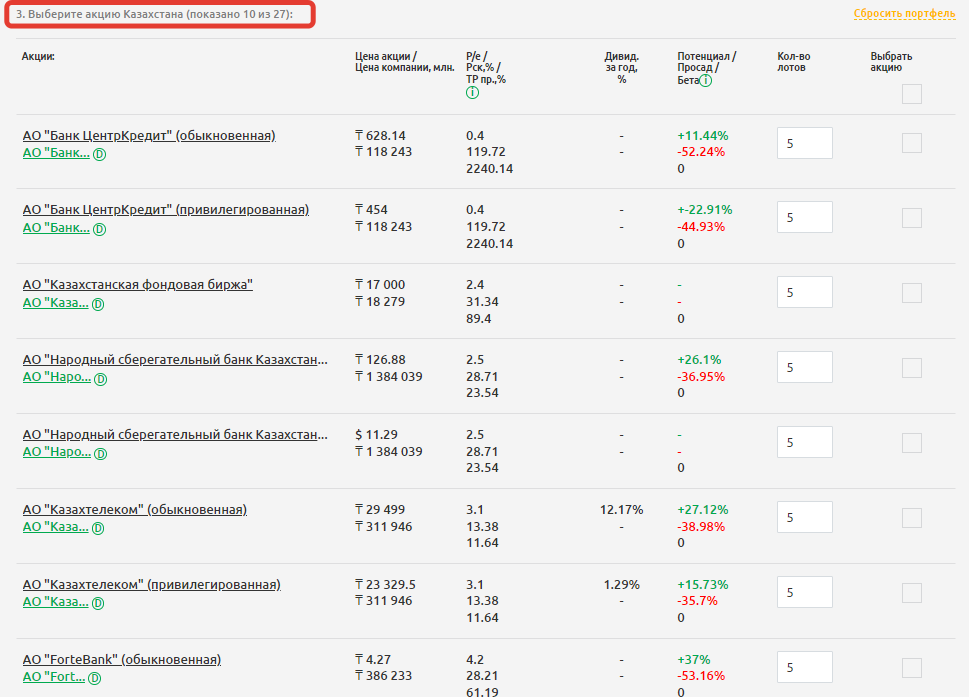Tick the select-all checkbox in header
Image resolution: width=969 pixels, height=697 pixels.
911,94
